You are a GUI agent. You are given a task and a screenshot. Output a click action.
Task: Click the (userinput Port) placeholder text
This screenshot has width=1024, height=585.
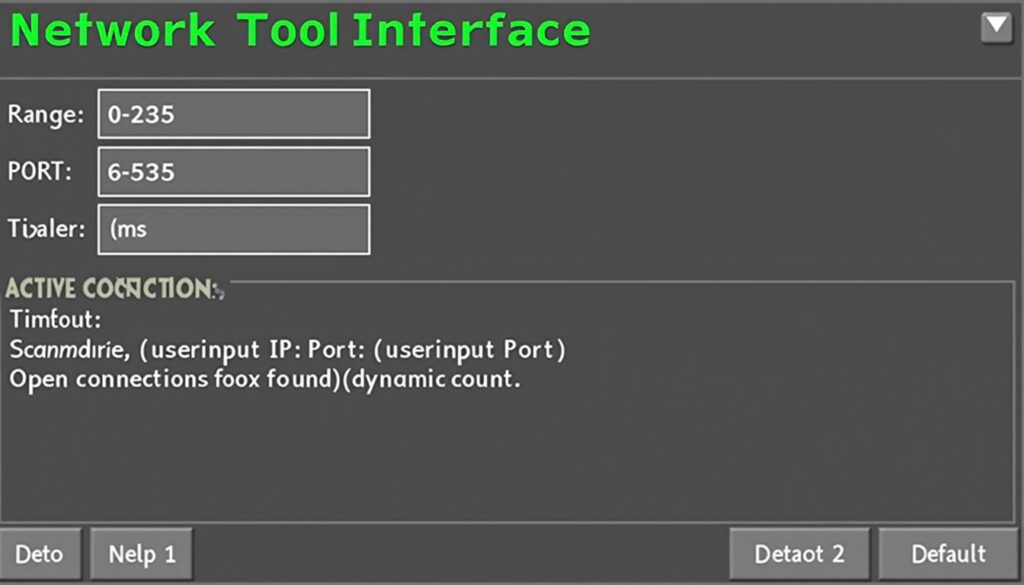[x=469, y=350]
